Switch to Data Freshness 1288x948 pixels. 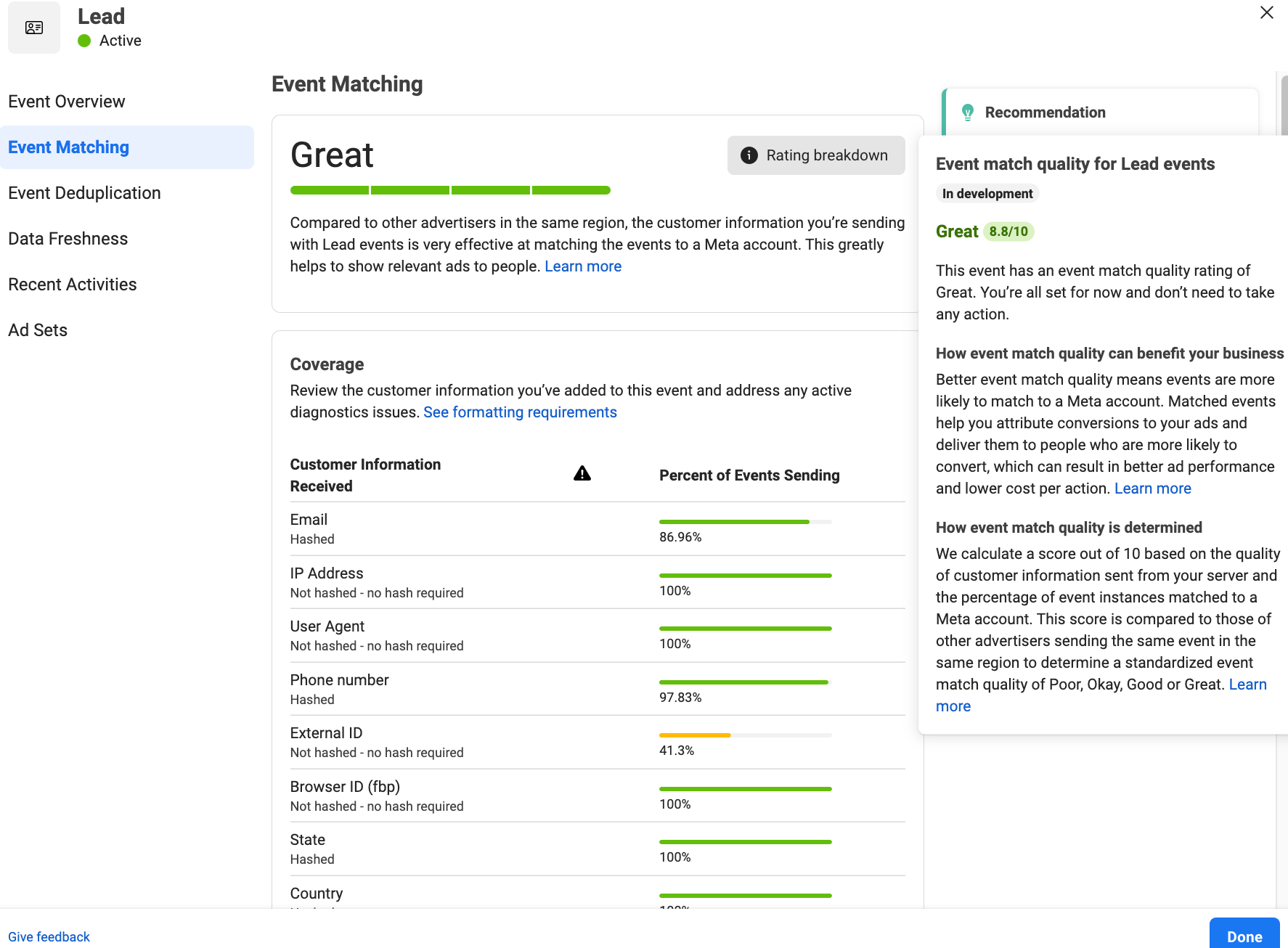click(x=68, y=239)
